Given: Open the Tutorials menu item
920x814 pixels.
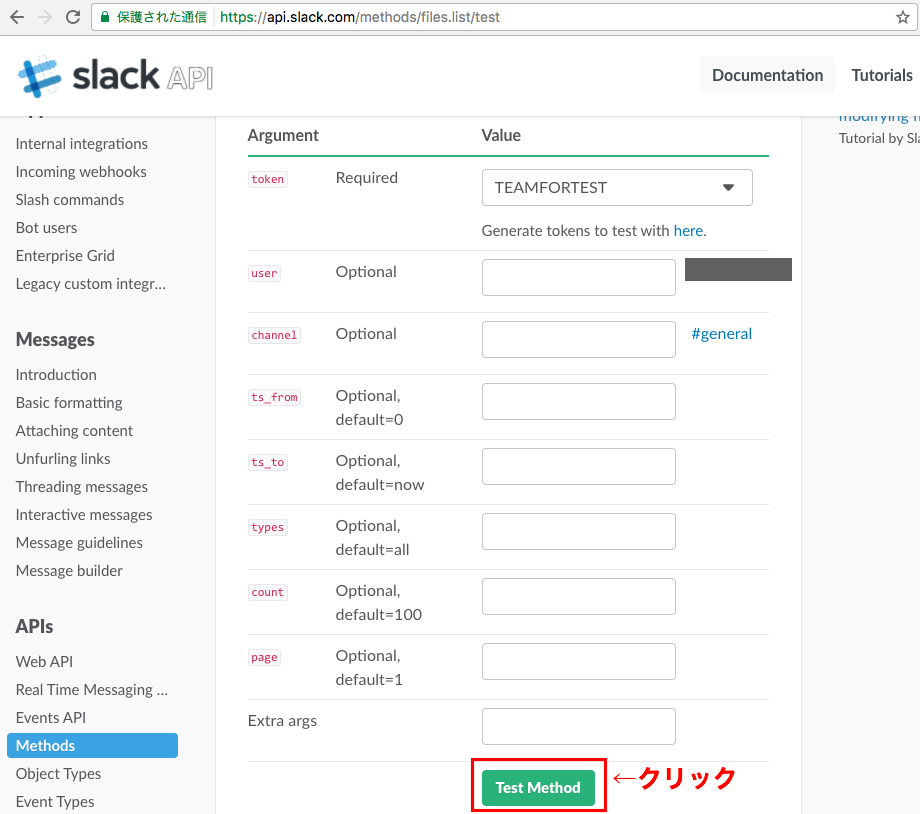Looking at the screenshot, I should tap(882, 75).
